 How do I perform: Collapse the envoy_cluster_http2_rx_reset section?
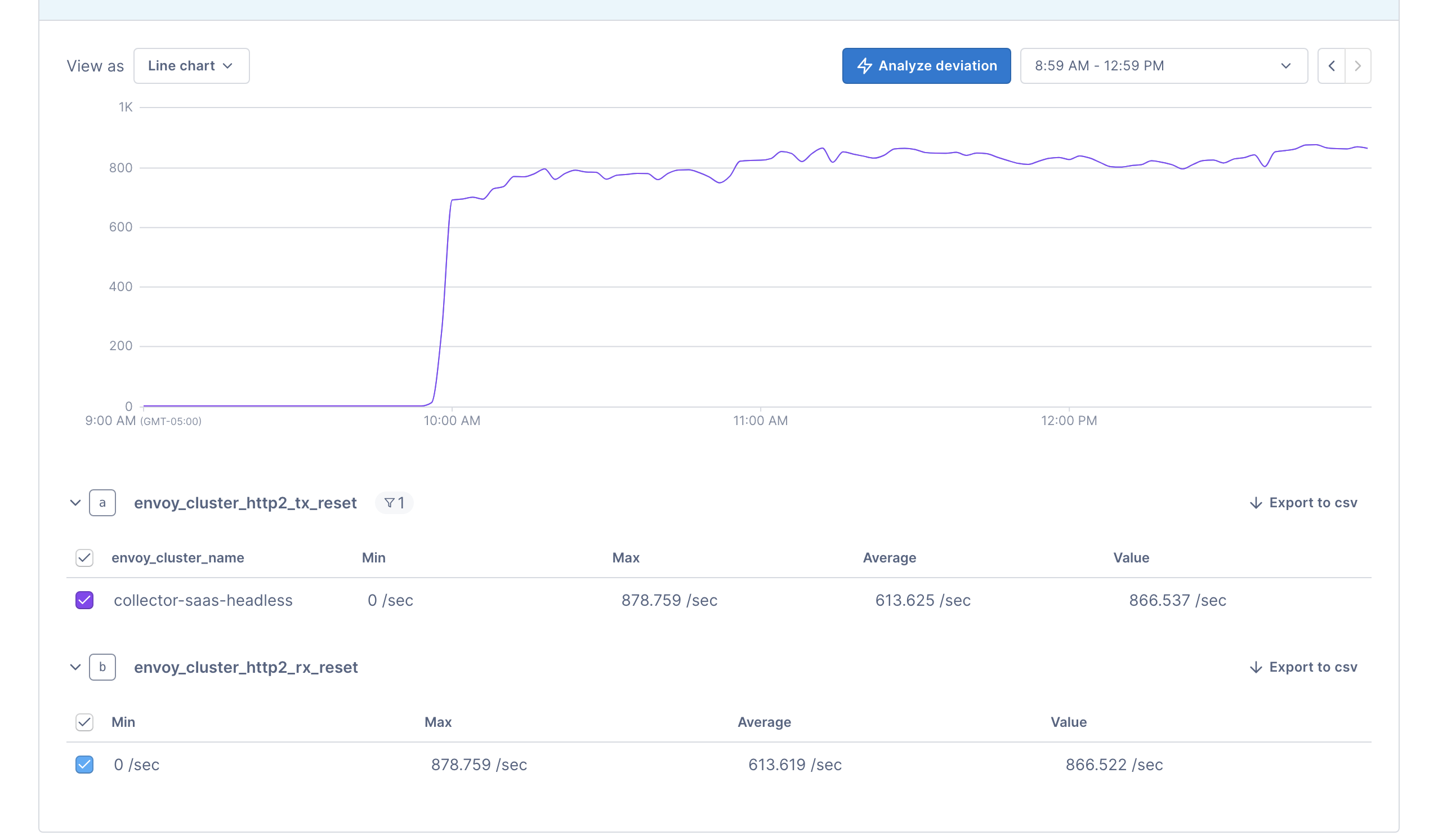75,667
